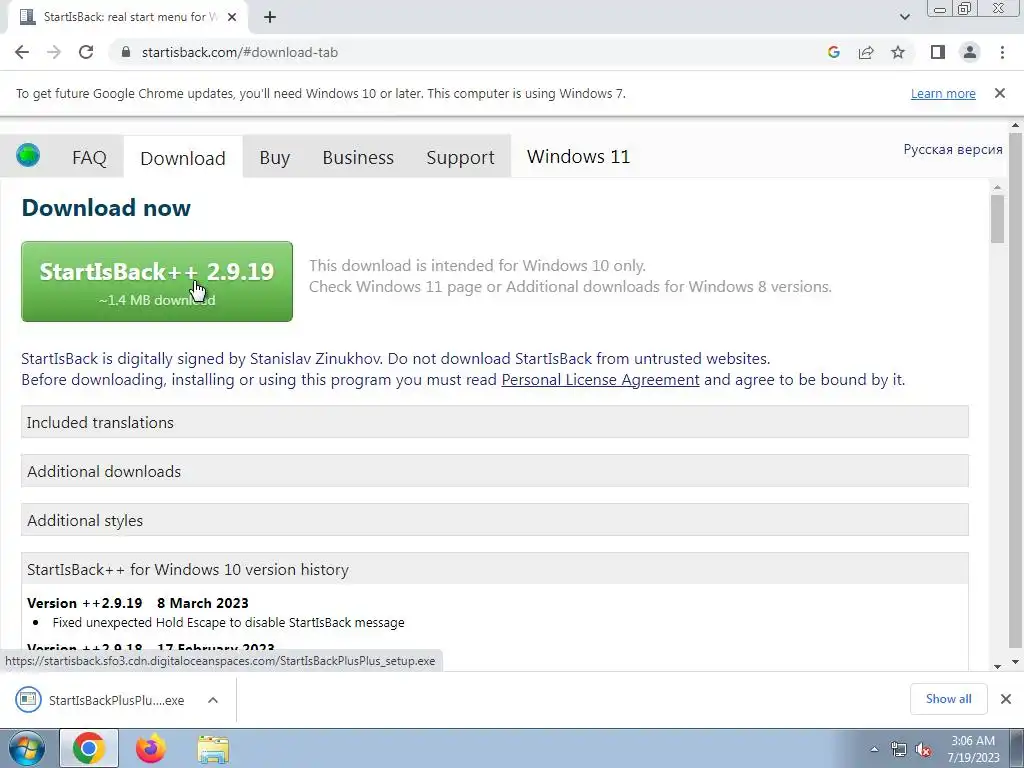This screenshot has width=1024, height=768.
Task: Download StartIsBack++ 2.9.19
Action: click(x=157, y=281)
